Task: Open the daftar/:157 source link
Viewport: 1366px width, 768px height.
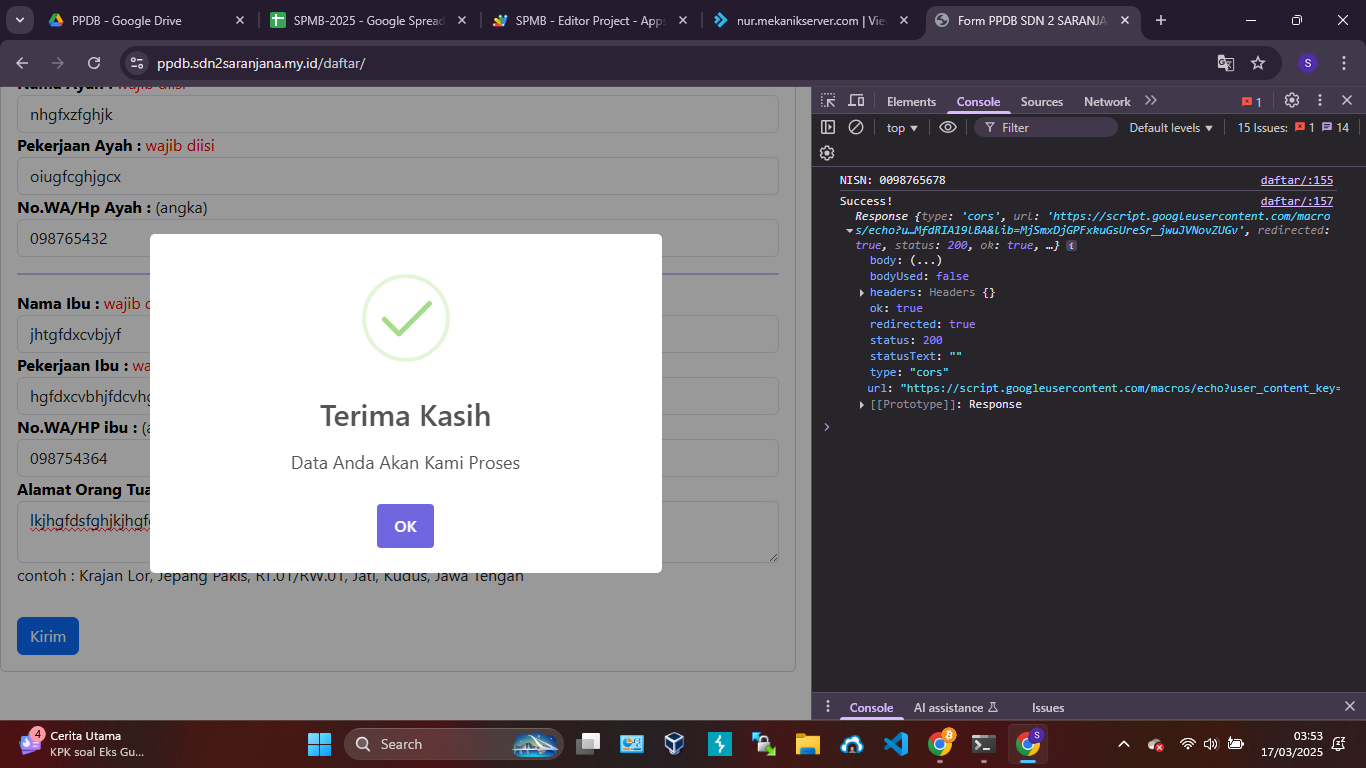Action: coord(1296,201)
